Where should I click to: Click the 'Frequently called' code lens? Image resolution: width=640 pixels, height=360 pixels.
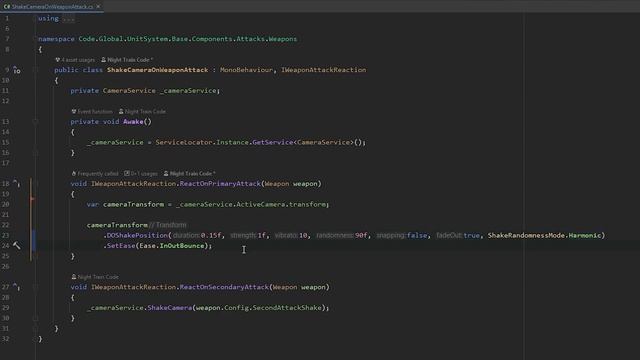pyautogui.click(x=98, y=173)
